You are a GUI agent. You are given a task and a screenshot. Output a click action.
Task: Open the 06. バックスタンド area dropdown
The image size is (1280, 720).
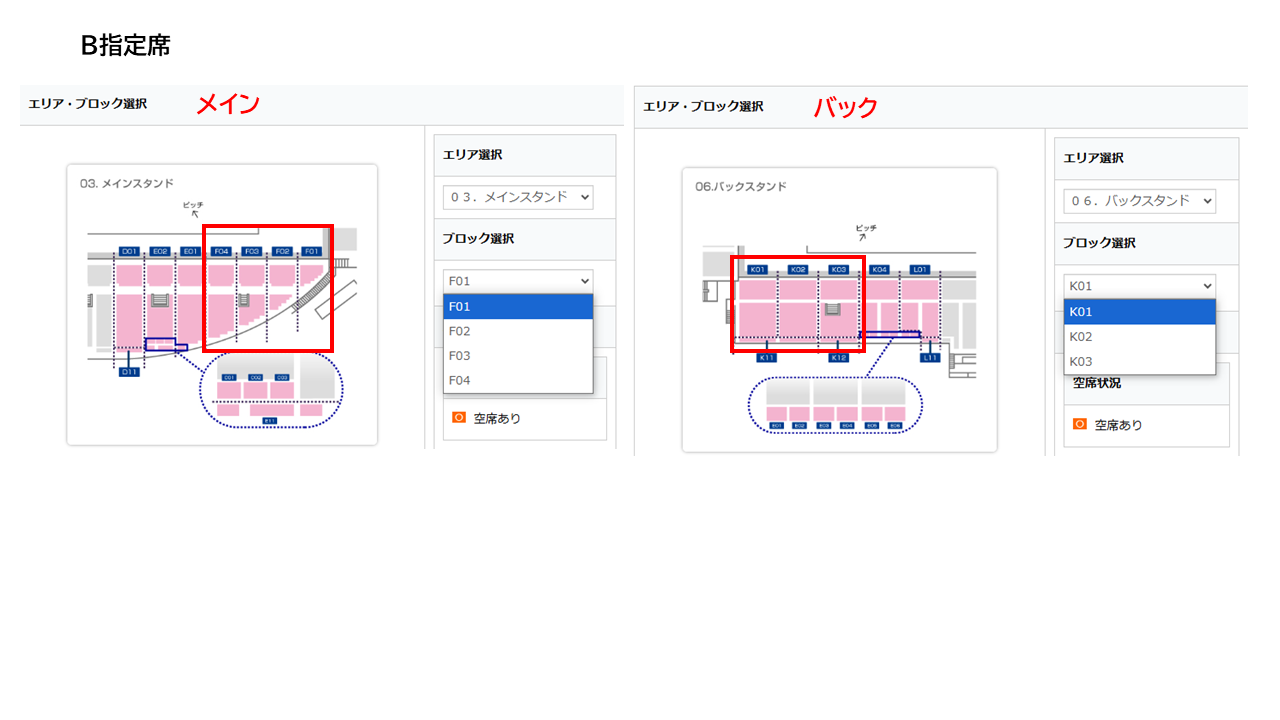pyautogui.click(x=1139, y=201)
